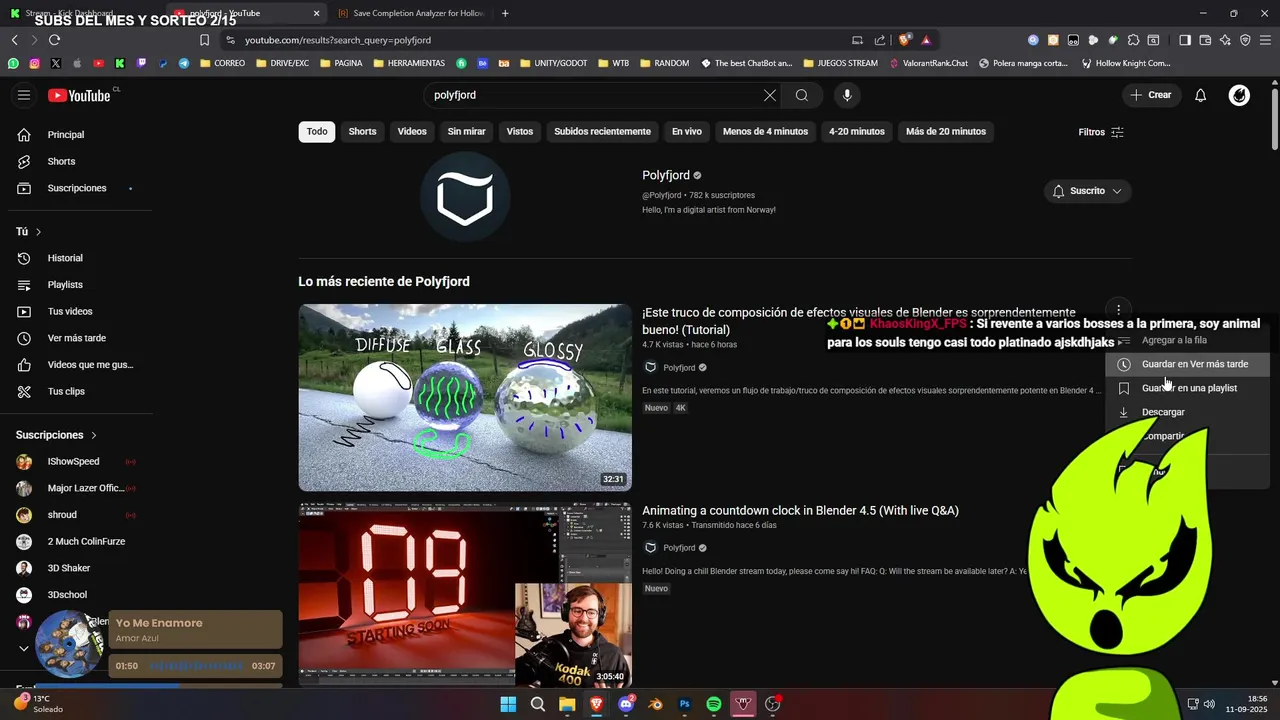Screen dimensions: 1280x720
Task: Filter by En vivo chip
Action: [x=686, y=132]
